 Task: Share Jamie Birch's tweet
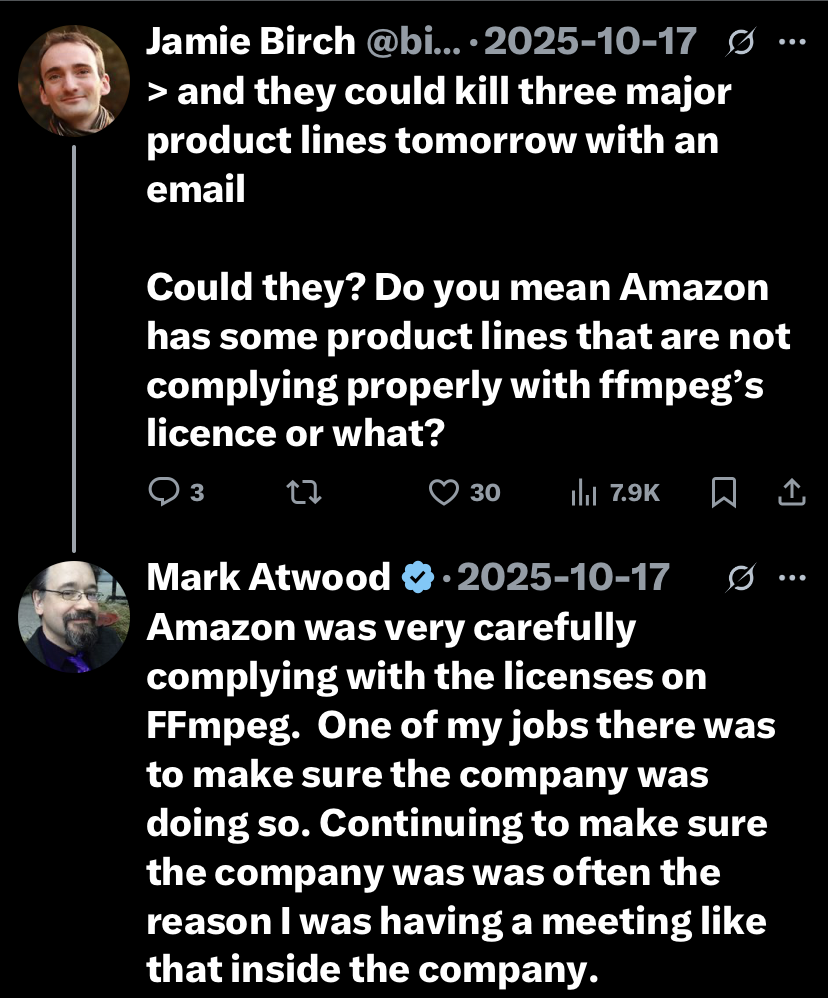point(790,492)
